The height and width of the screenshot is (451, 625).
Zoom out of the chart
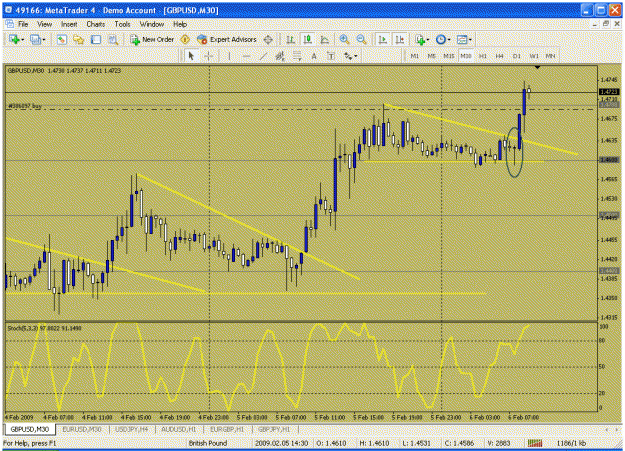click(362, 39)
